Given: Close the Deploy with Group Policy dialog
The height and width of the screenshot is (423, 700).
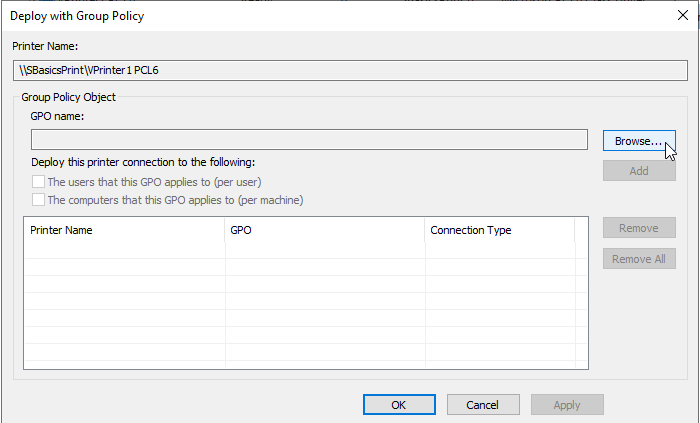Looking at the screenshot, I should [683, 15].
